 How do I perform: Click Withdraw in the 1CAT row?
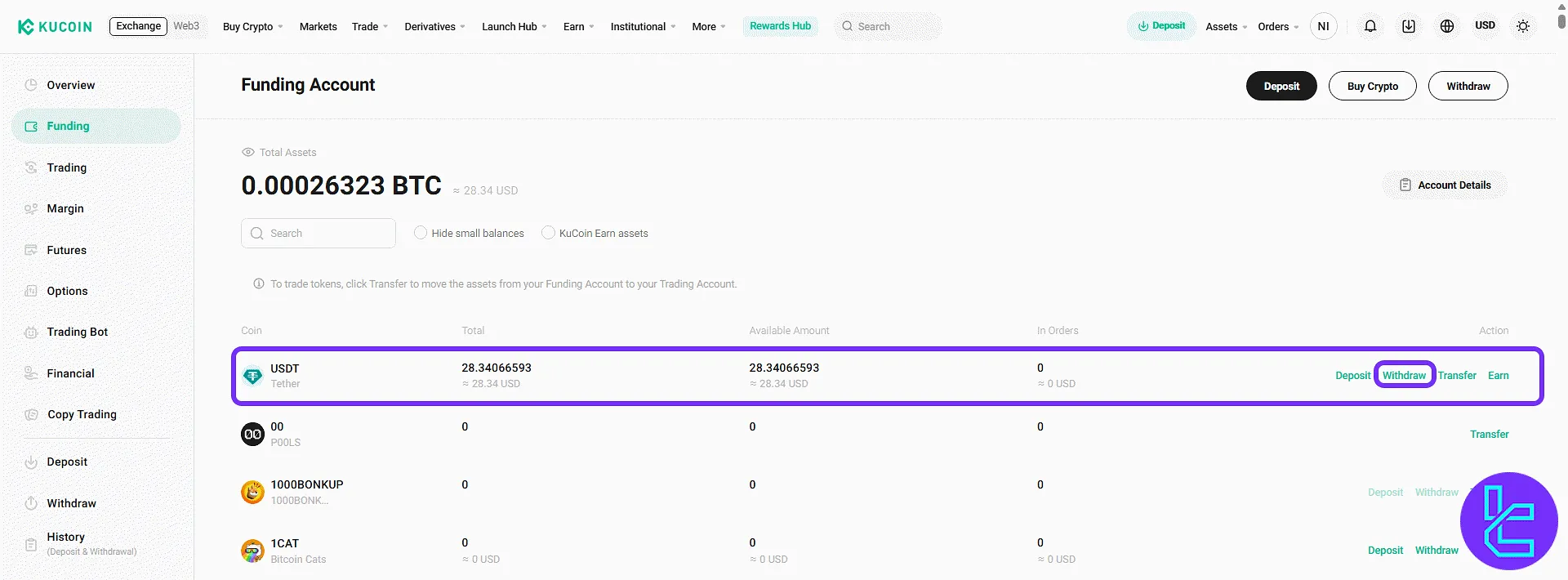coord(1437,551)
